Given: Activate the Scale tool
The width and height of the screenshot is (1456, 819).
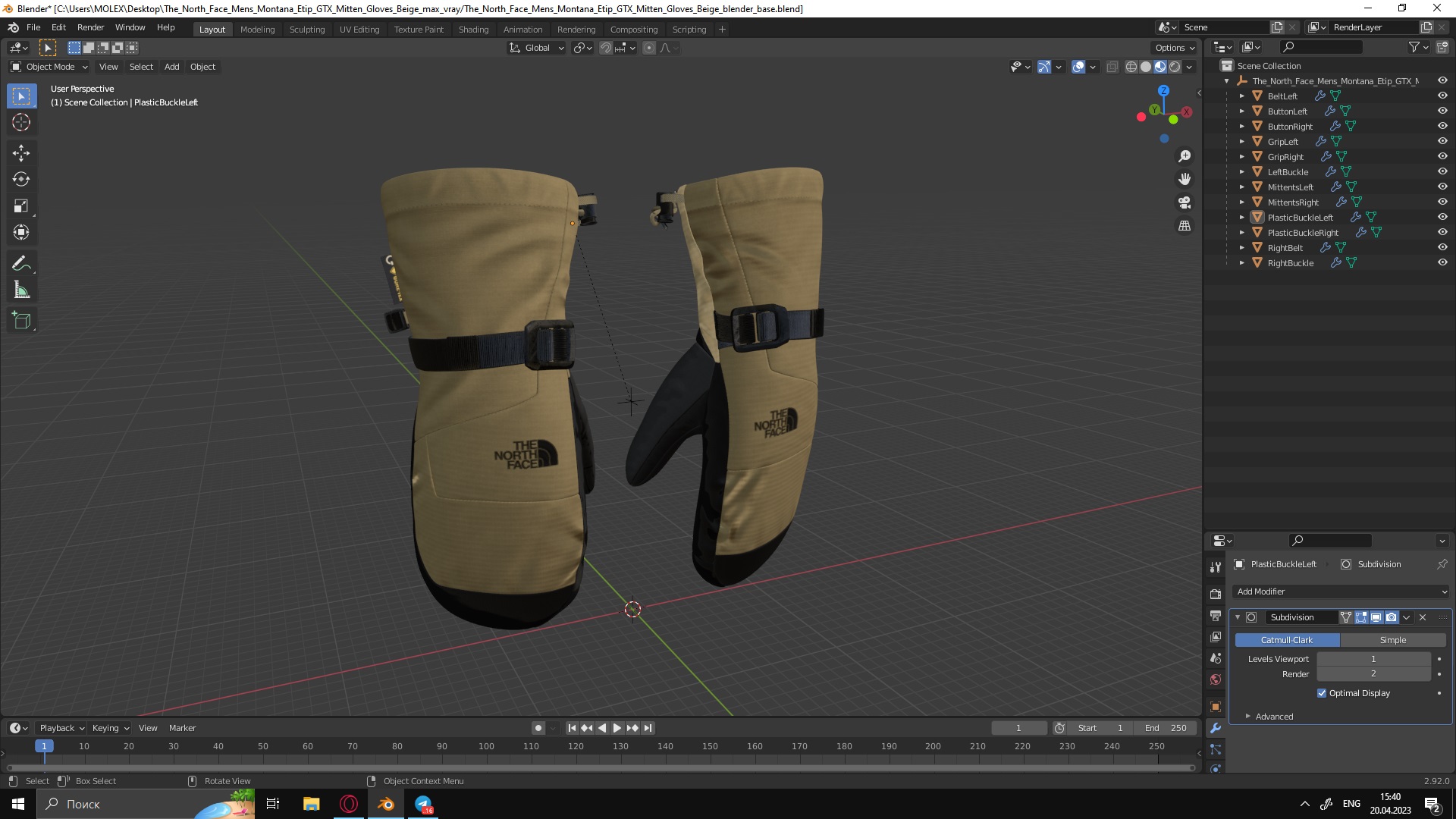Looking at the screenshot, I should [21, 206].
